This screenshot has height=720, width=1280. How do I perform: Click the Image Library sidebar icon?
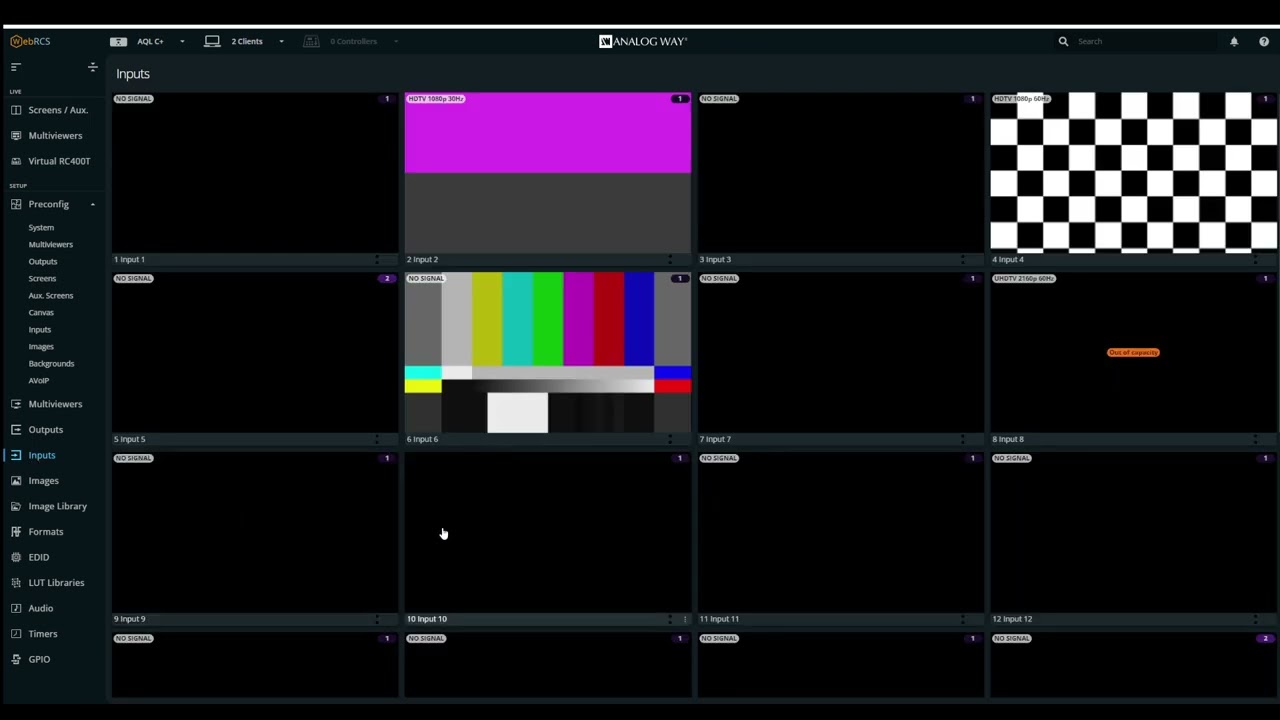point(16,506)
